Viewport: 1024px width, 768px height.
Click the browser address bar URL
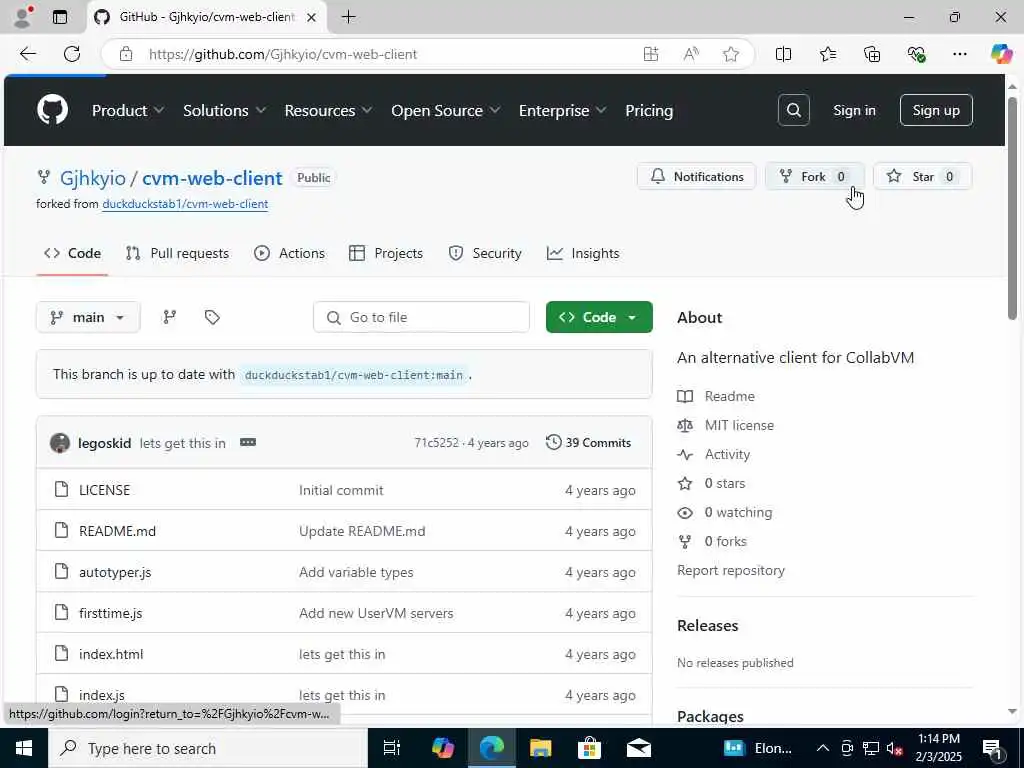(283, 54)
